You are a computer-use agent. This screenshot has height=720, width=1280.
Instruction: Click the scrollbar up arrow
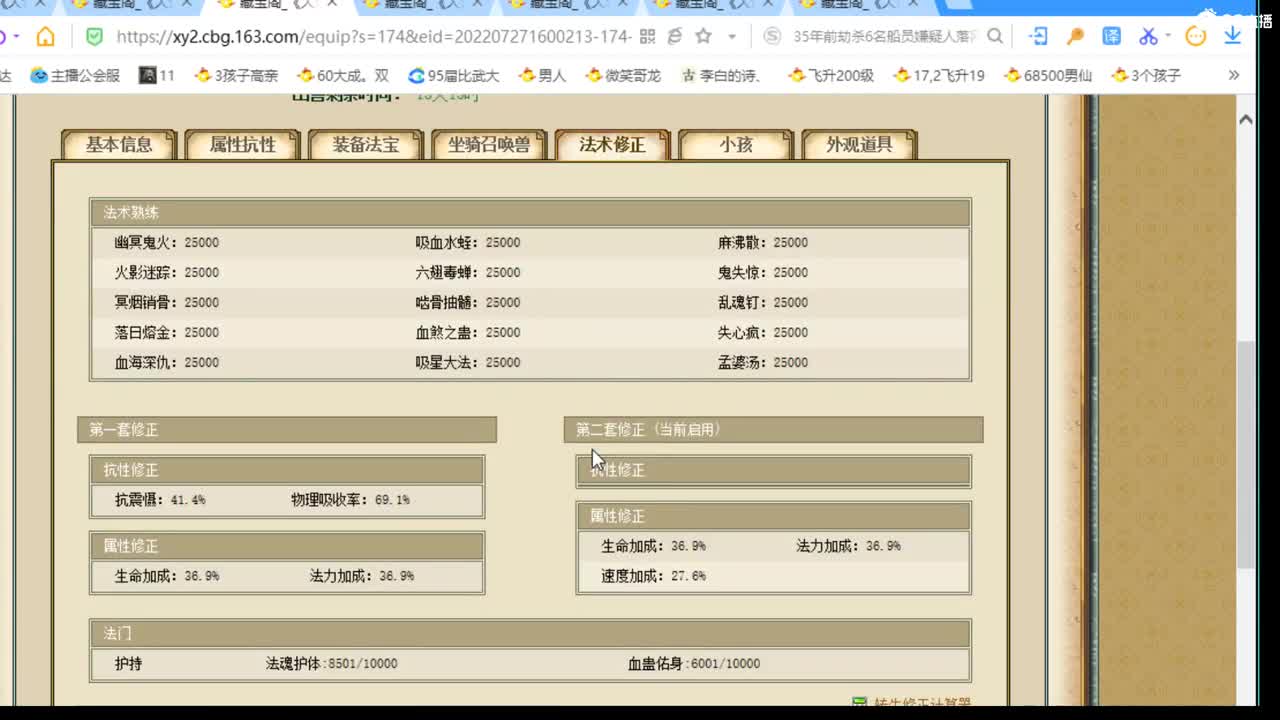[1246, 119]
